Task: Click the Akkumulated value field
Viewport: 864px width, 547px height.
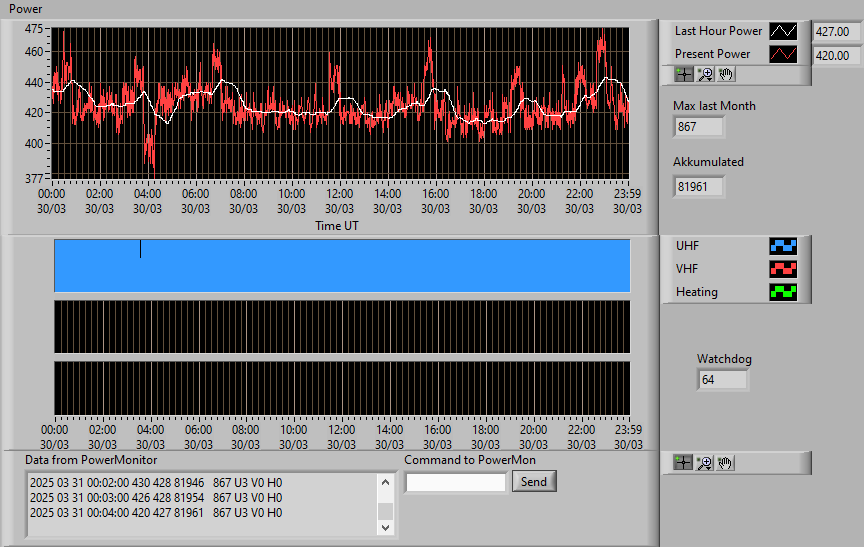Action: click(x=698, y=187)
